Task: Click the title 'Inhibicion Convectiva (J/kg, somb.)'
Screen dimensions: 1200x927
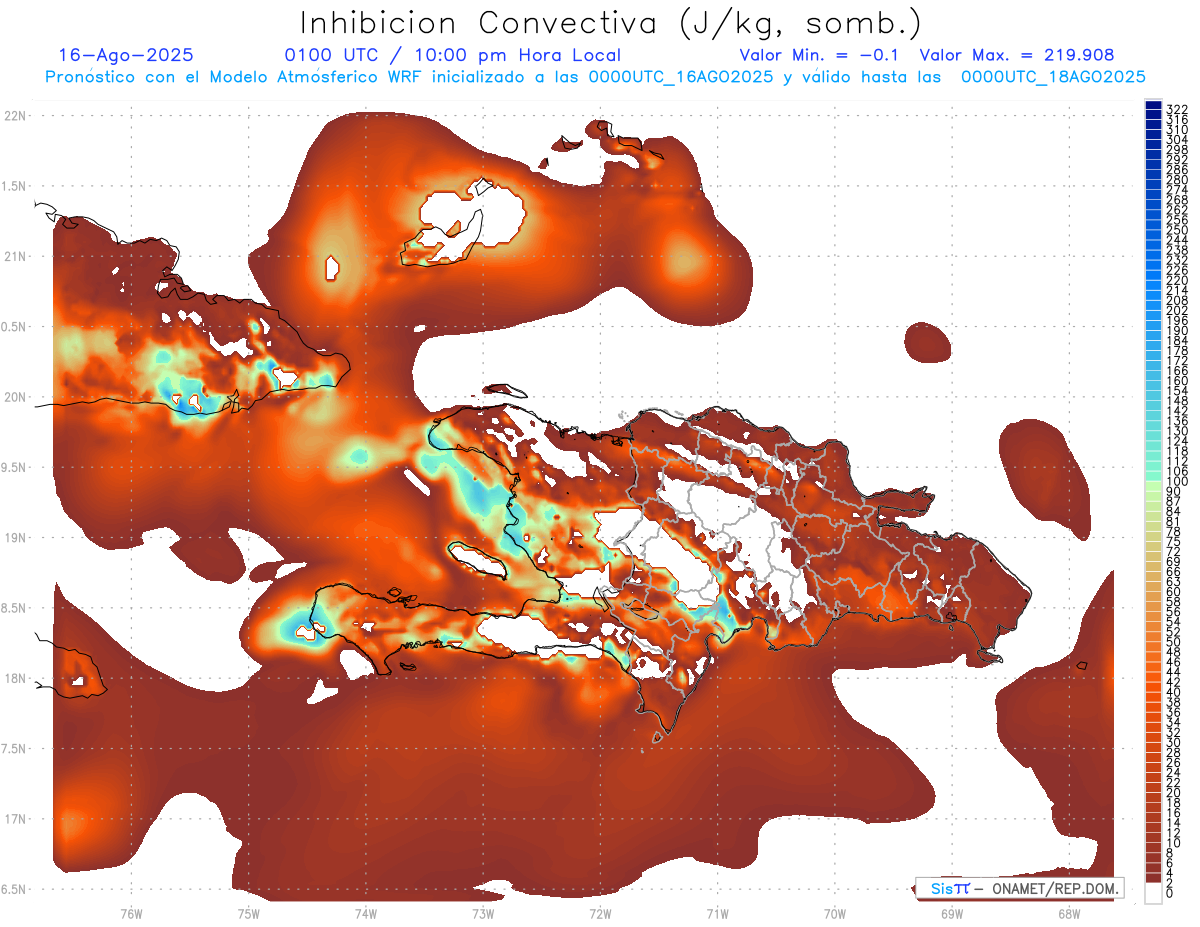Action: pos(611,23)
